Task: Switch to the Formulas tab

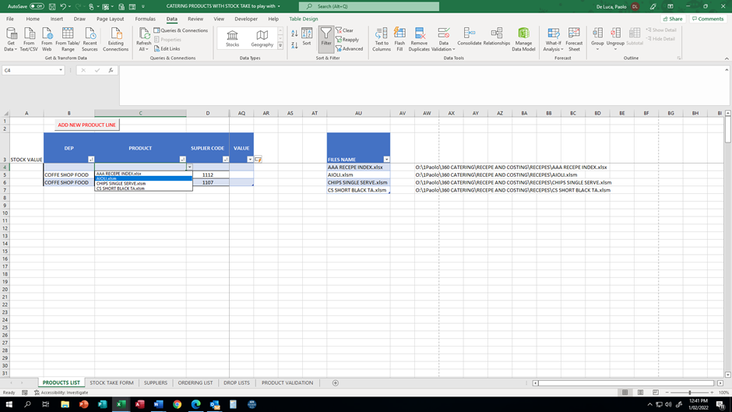Action: click(145, 19)
